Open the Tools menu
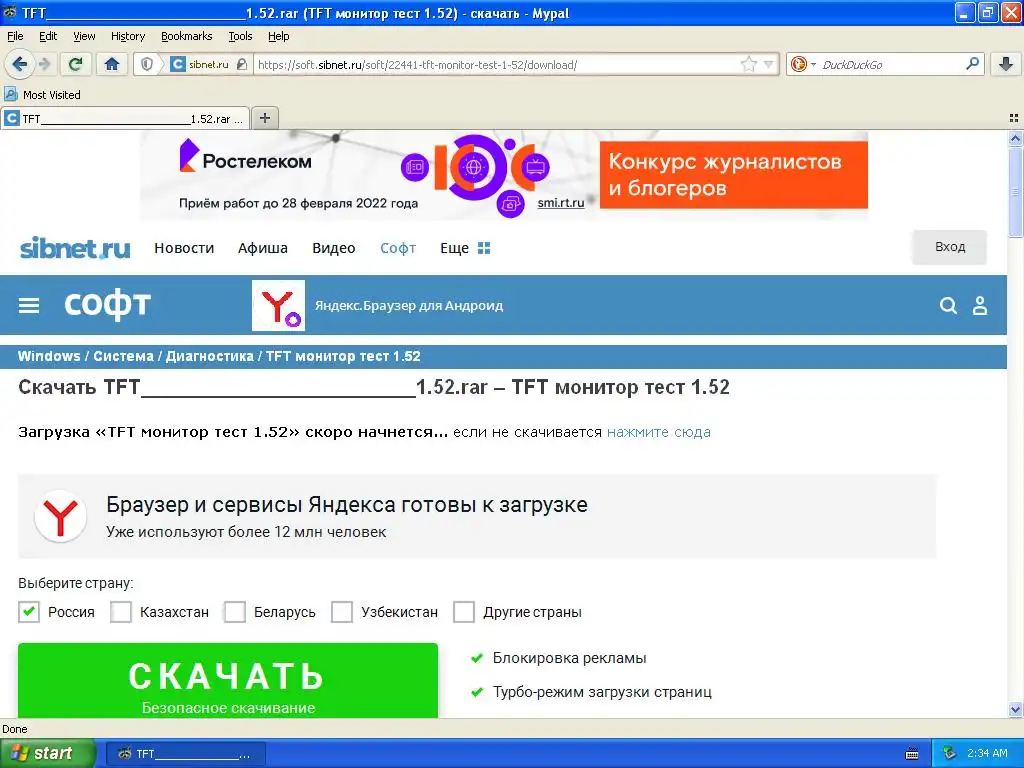 240,36
